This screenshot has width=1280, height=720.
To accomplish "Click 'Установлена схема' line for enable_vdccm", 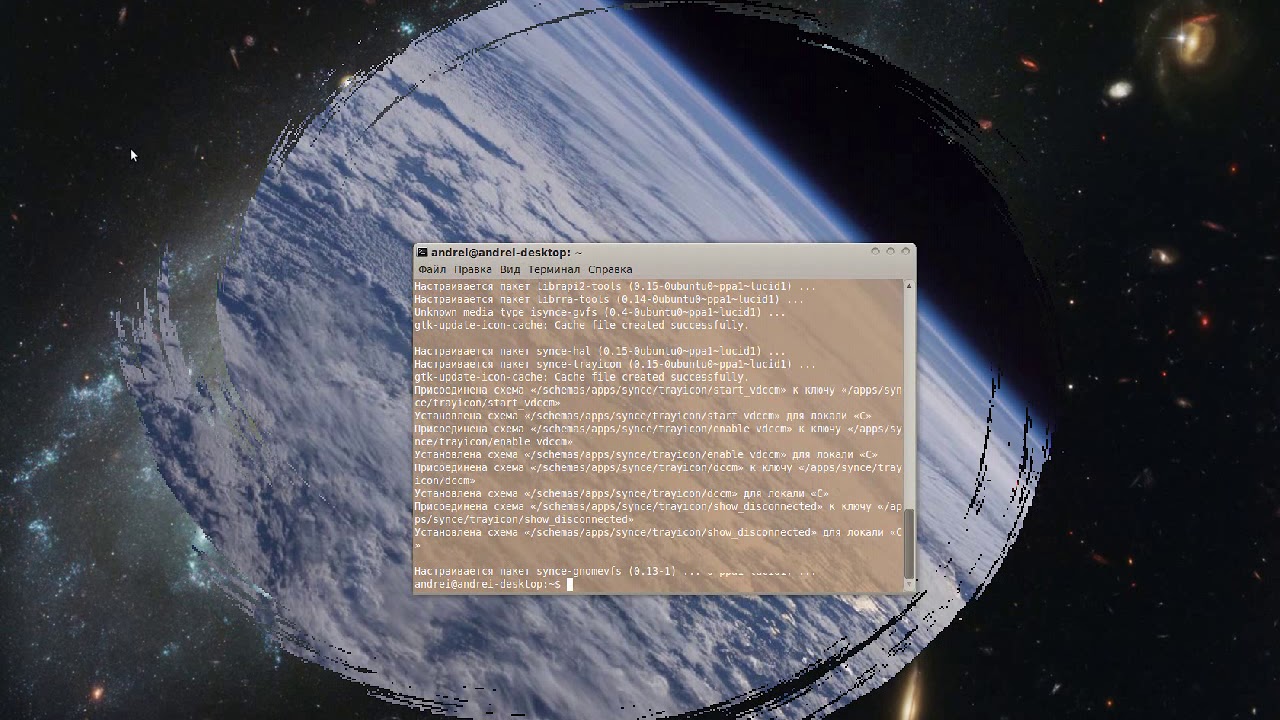I will [646, 455].
